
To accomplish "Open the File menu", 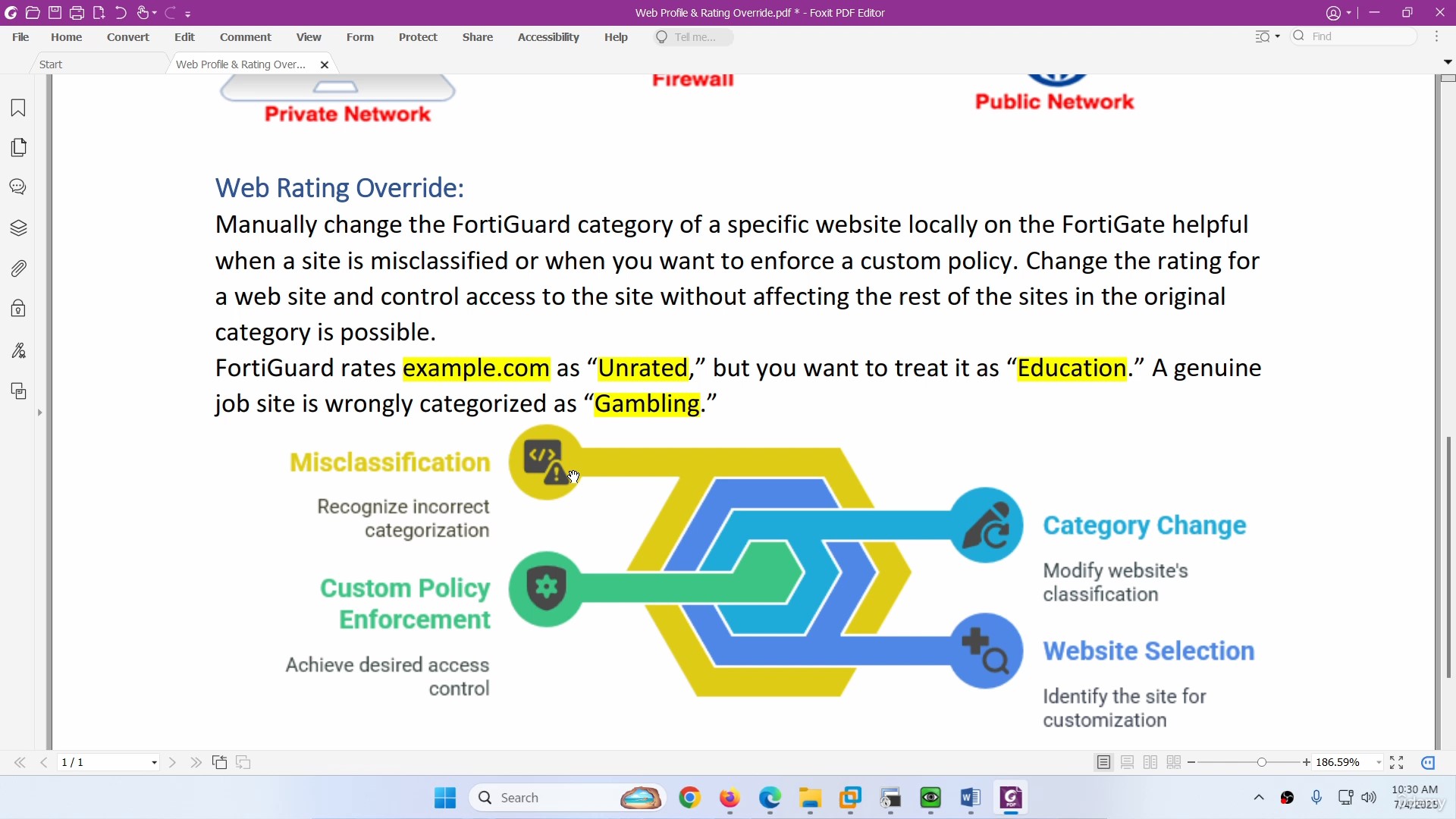I will [x=20, y=36].
